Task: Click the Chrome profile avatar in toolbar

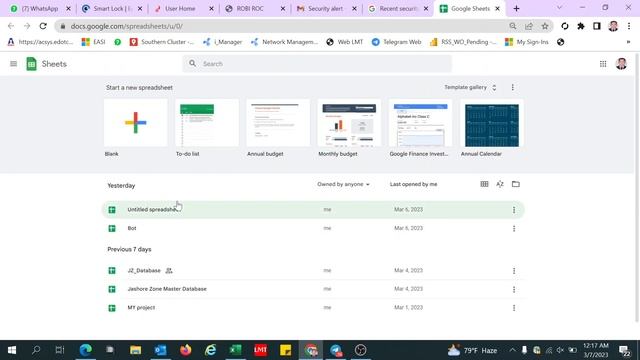Action: pyautogui.click(x=613, y=26)
